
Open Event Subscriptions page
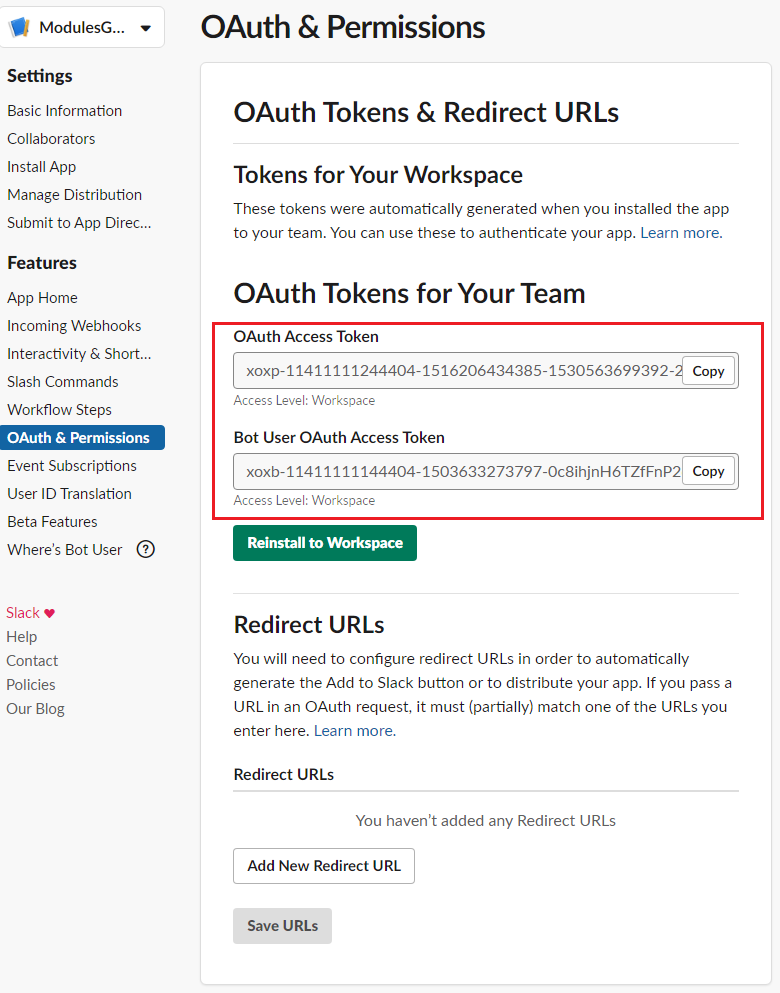coord(72,465)
